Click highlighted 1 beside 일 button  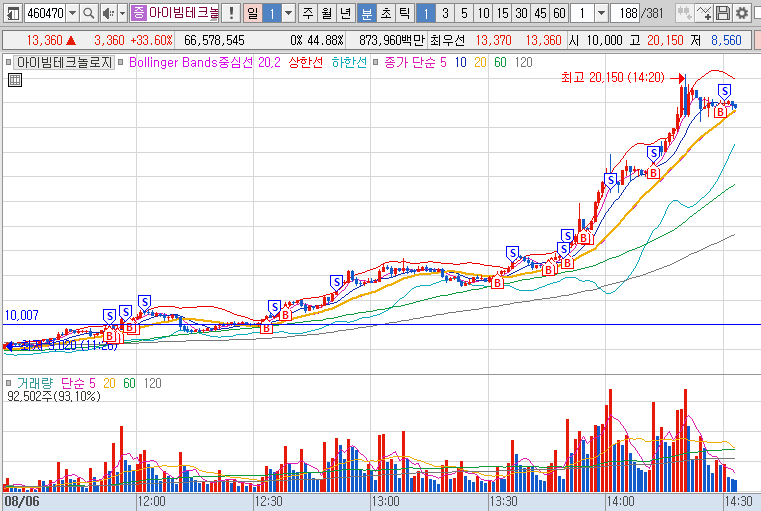click(x=272, y=13)
